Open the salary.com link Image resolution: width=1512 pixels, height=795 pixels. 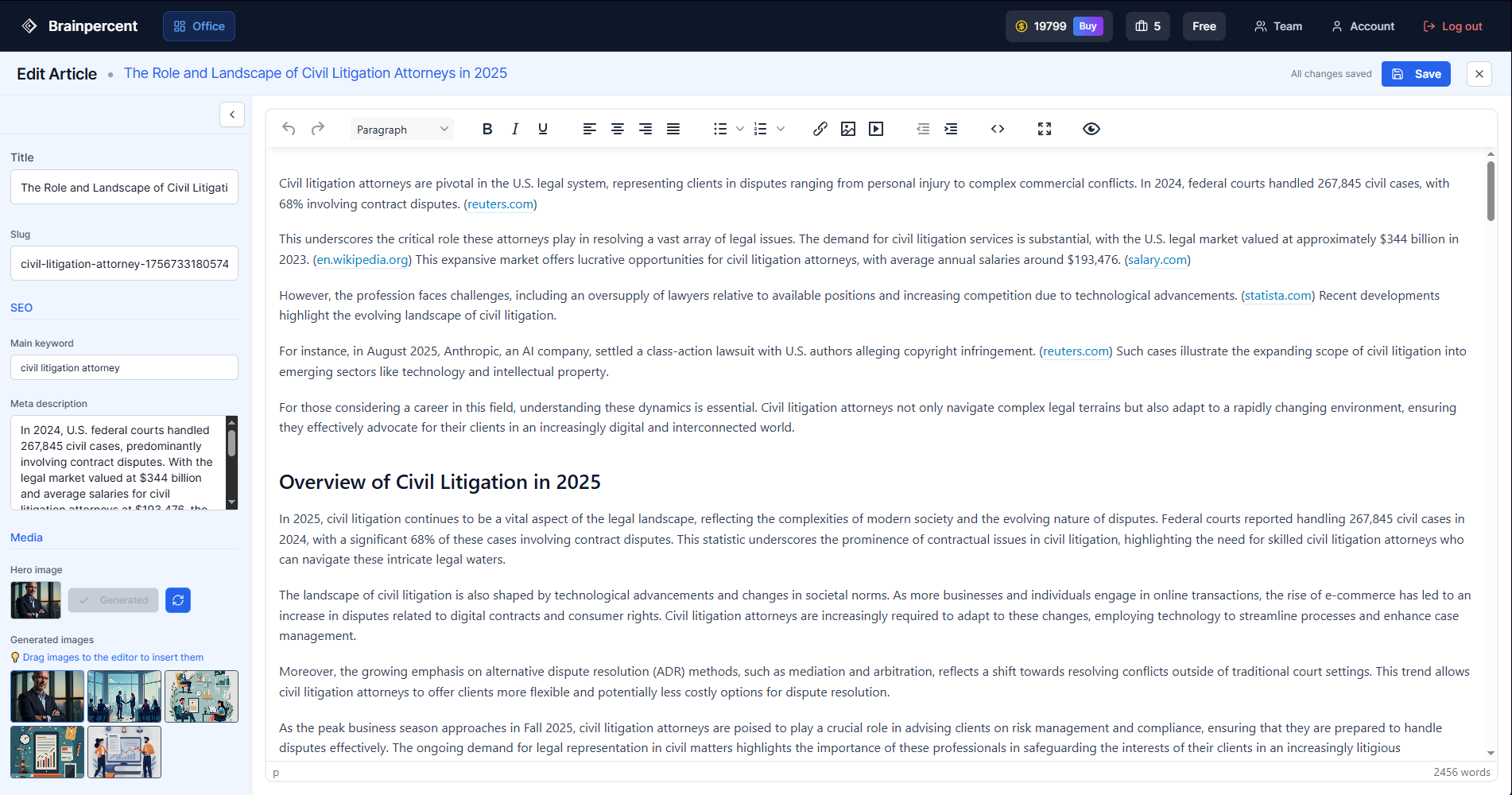tap(1157, 260)
